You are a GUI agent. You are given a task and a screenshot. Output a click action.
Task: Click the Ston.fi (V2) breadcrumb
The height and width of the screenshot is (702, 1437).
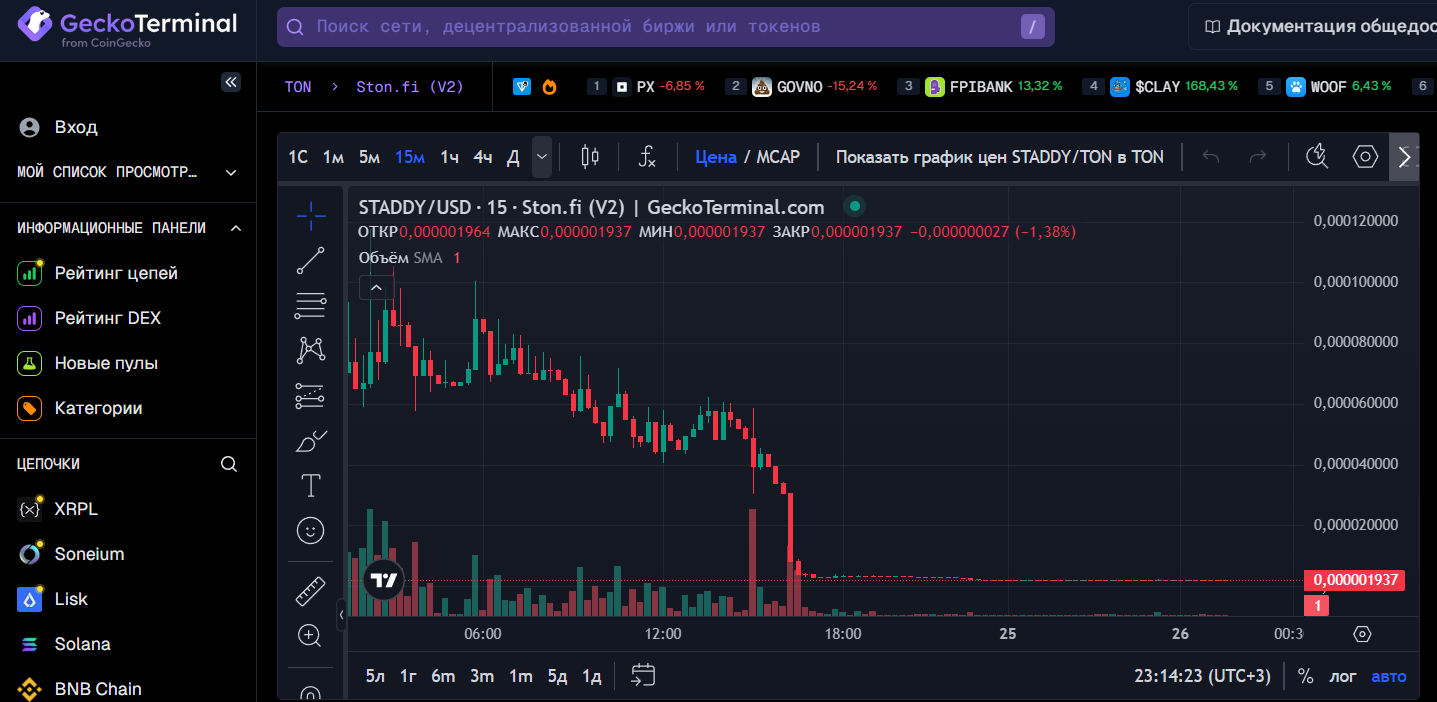[x=410, y=87]
